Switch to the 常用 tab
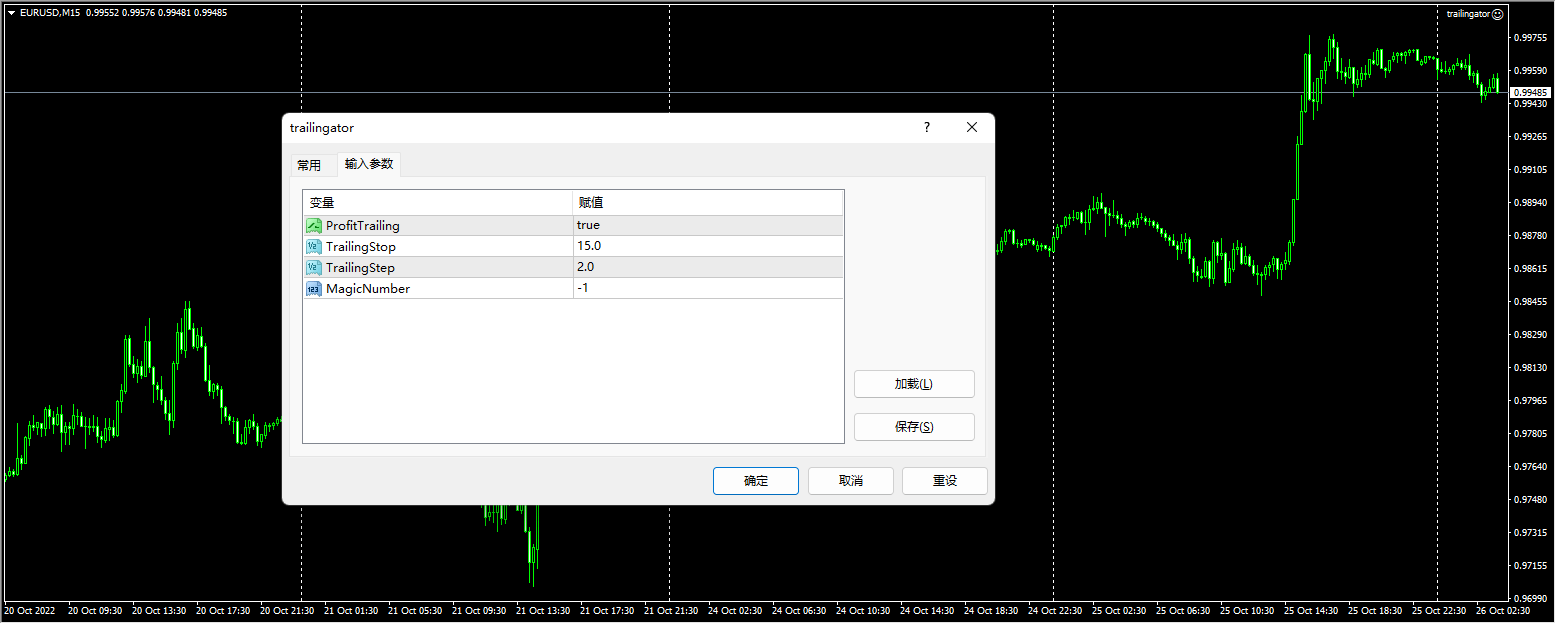 309,165
